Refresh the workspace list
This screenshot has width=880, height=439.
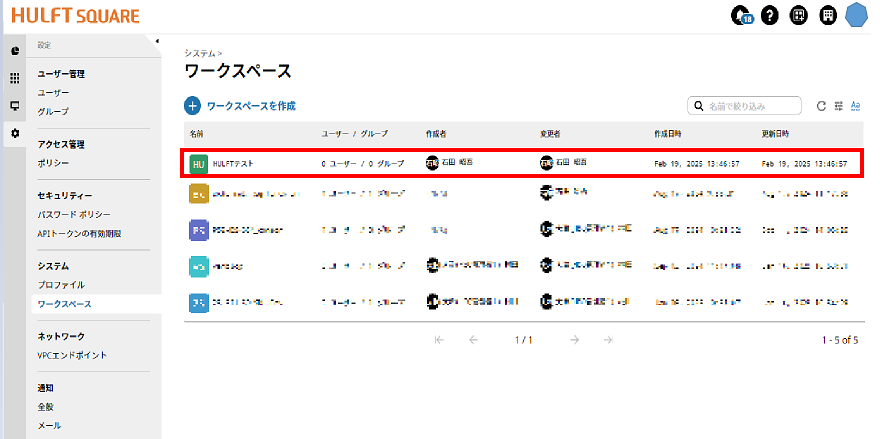(x=822, y=105)
